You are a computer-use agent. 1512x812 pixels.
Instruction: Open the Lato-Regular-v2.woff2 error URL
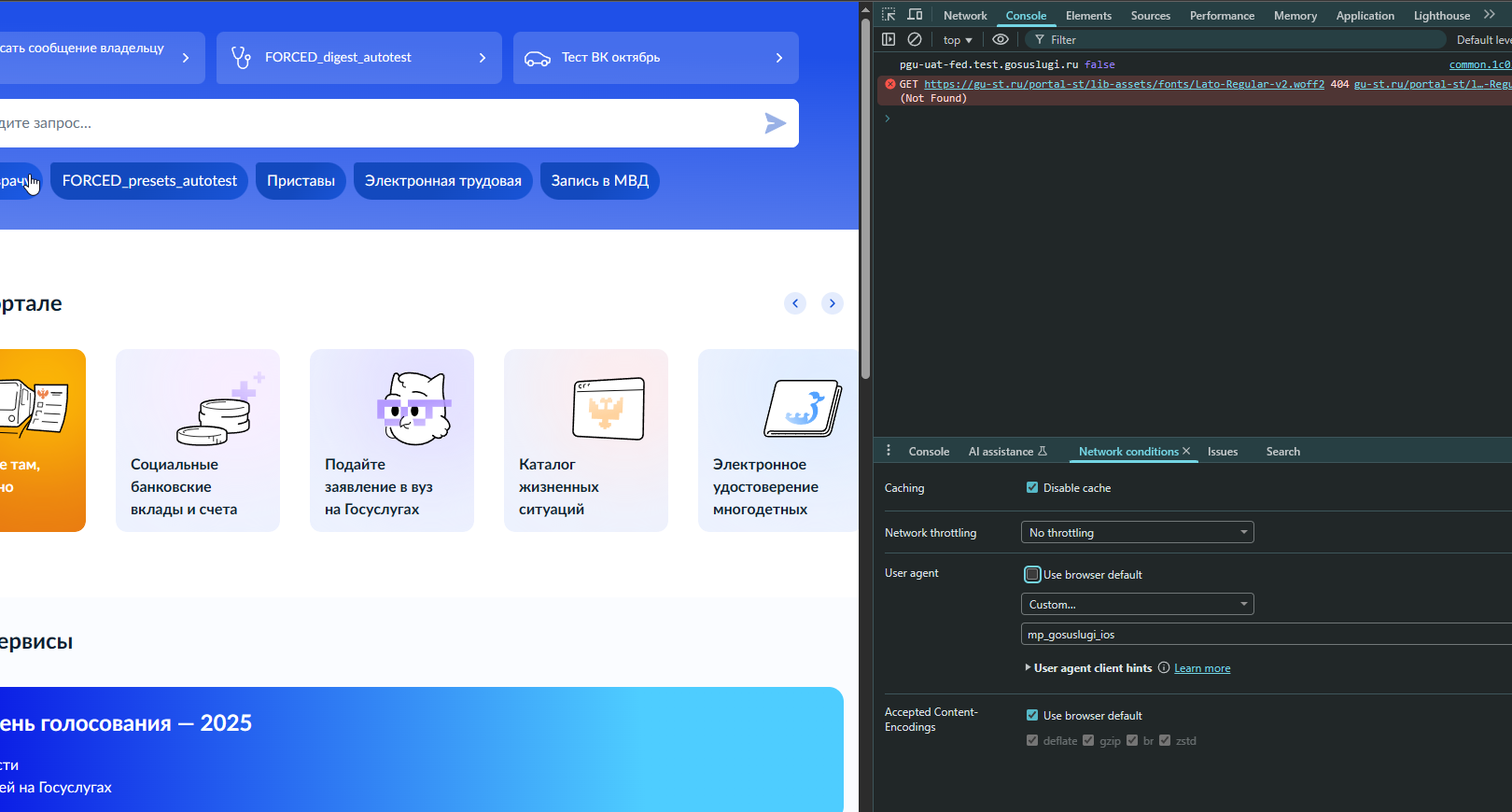click(x=1124, y=84)
